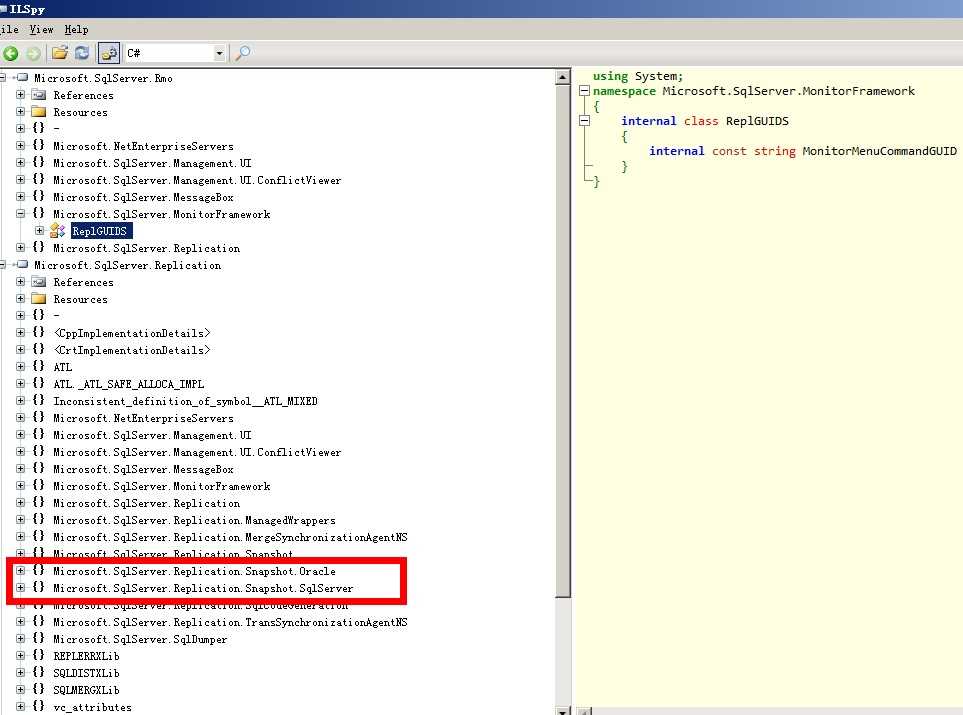Select the Microsoft.SqlServer.Rmo assembly node

pos(103,78)
